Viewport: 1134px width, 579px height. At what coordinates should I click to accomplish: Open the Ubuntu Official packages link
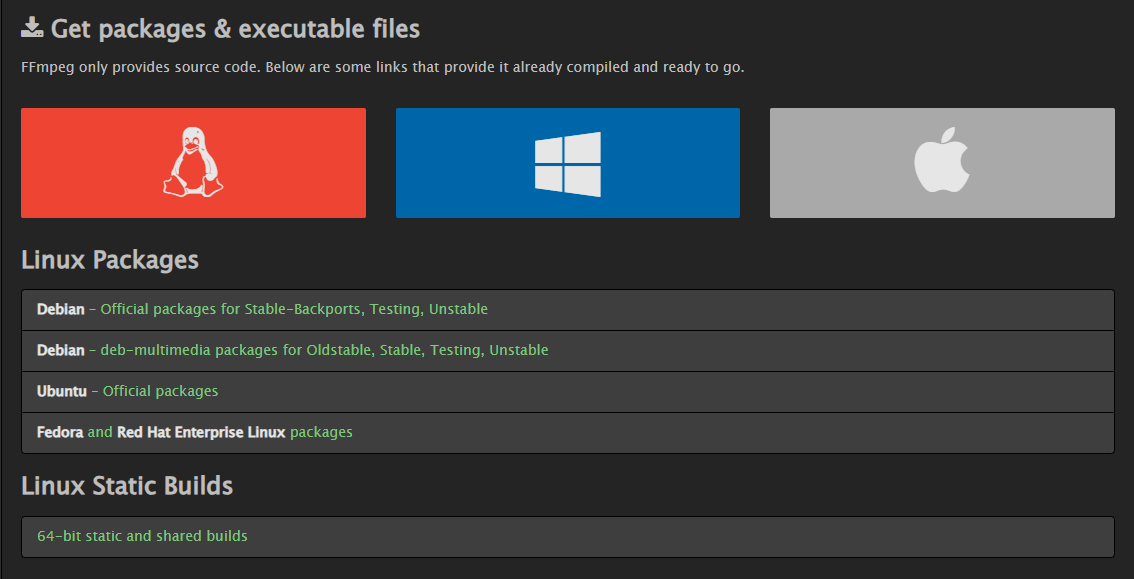click(160, 391)
